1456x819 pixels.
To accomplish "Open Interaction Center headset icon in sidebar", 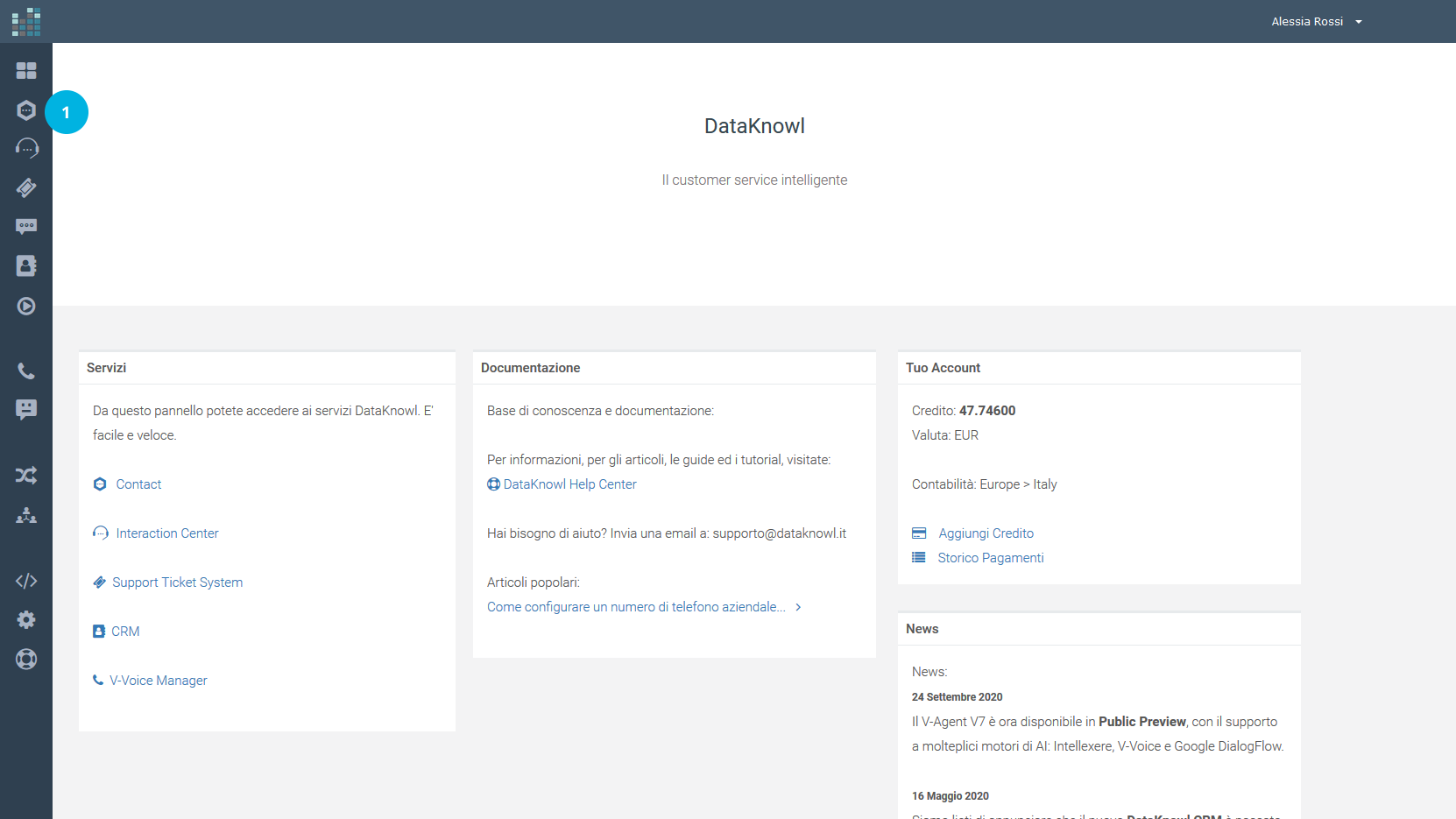I will click(26, 148).
